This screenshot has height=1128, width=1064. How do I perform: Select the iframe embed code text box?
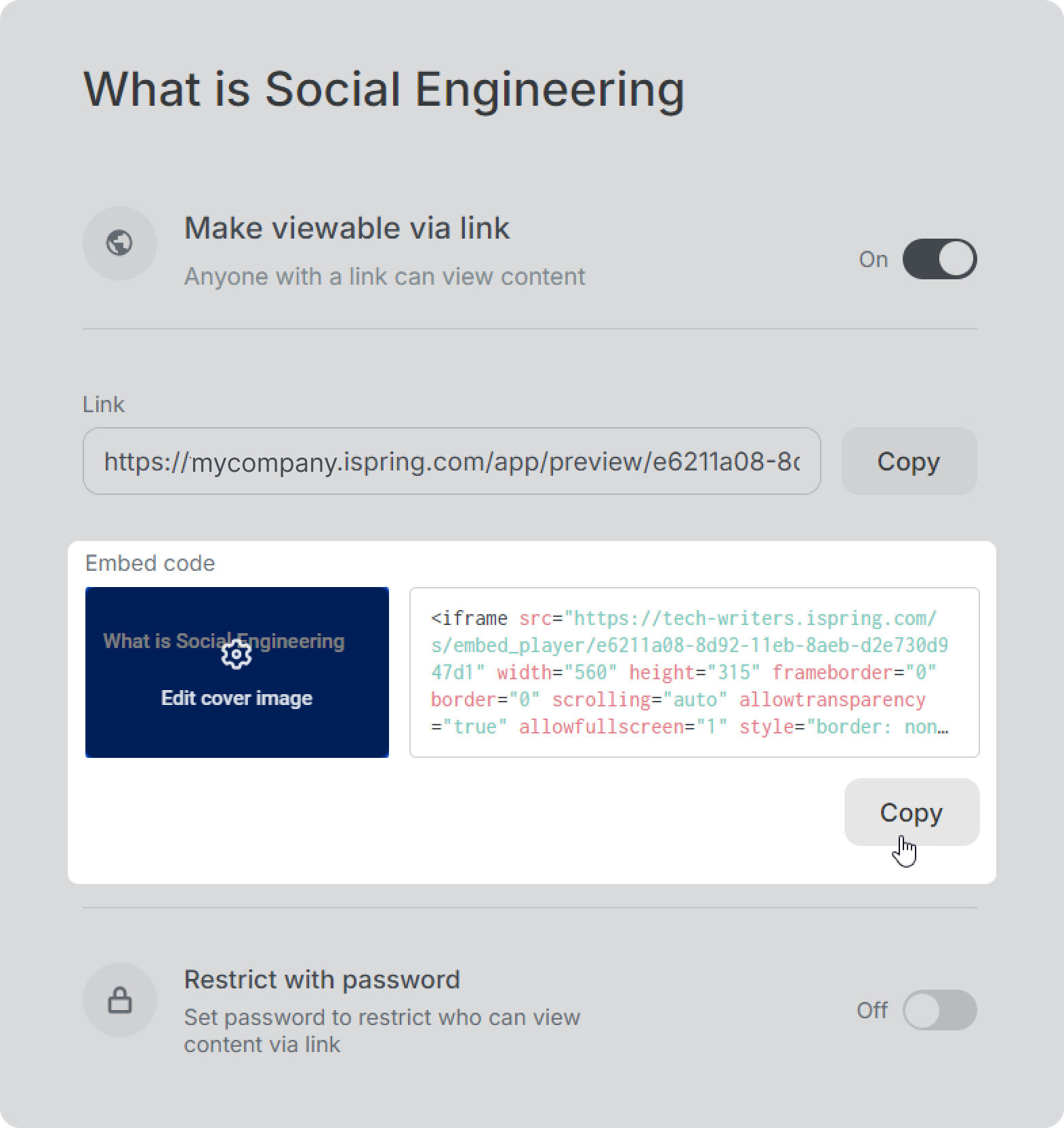coord(695,672)
